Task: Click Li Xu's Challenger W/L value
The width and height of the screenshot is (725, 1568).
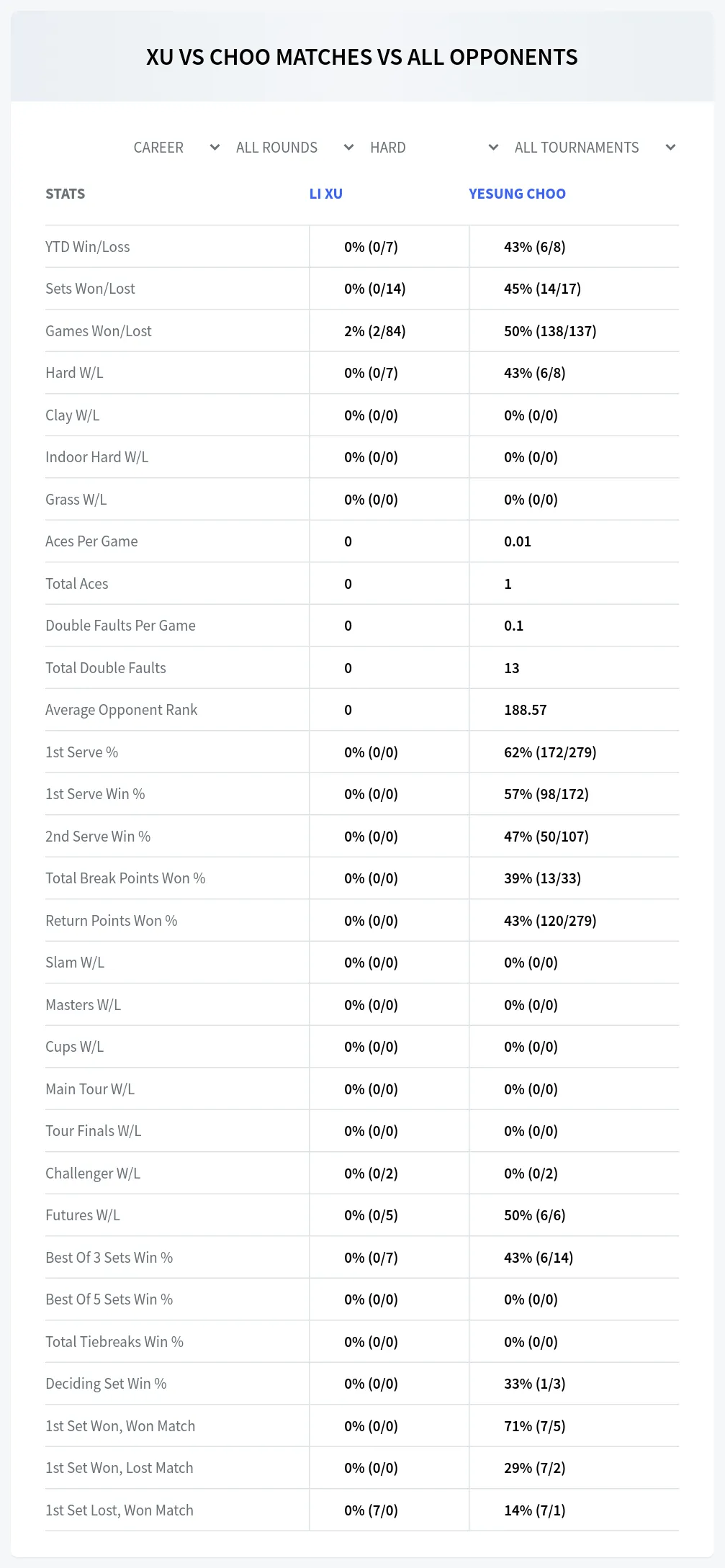Action: [x=371, y=1173]
